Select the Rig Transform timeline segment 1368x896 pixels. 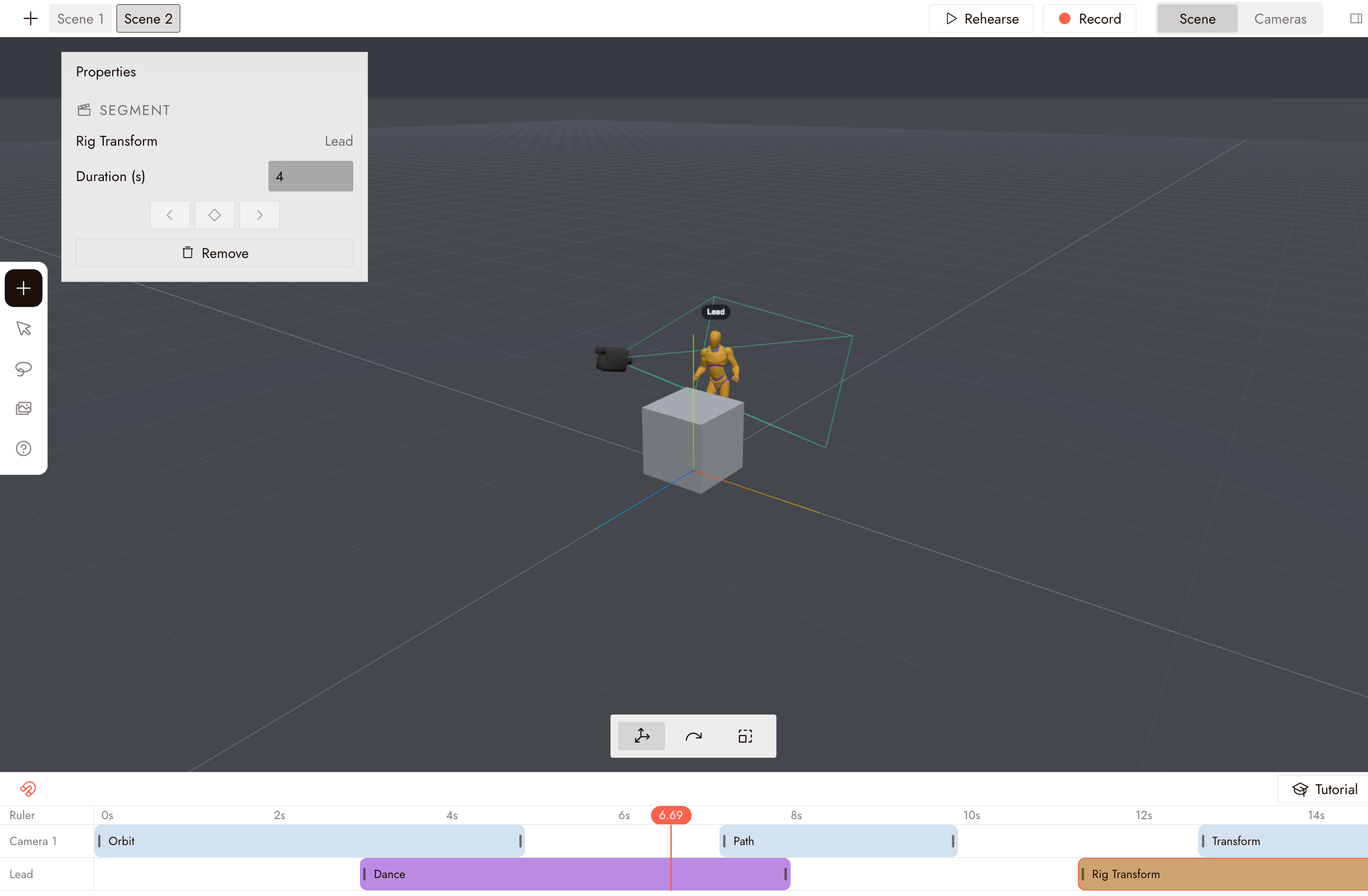pyautogui.click(x=1223, y=874)
